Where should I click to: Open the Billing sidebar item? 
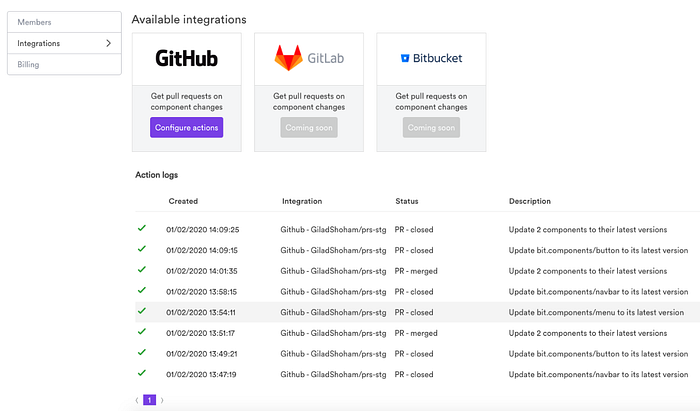pos(64,64)
